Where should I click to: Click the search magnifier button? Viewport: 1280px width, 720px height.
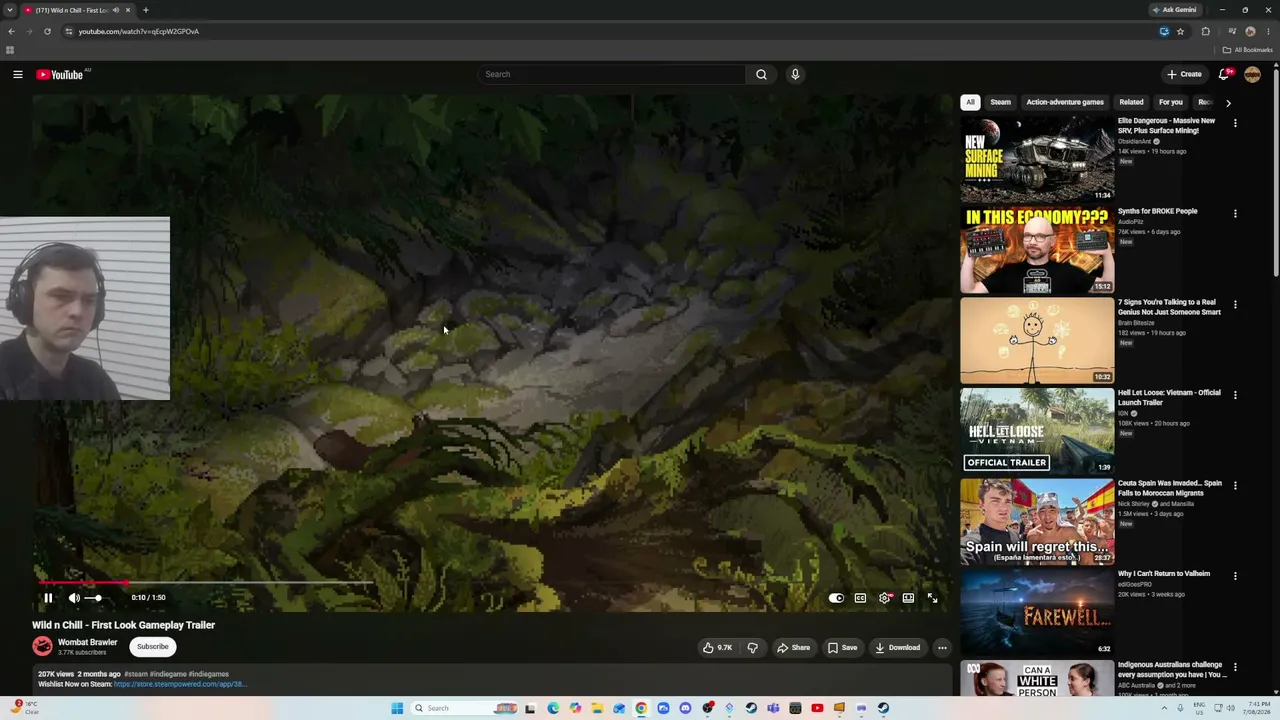coord(761,74)
